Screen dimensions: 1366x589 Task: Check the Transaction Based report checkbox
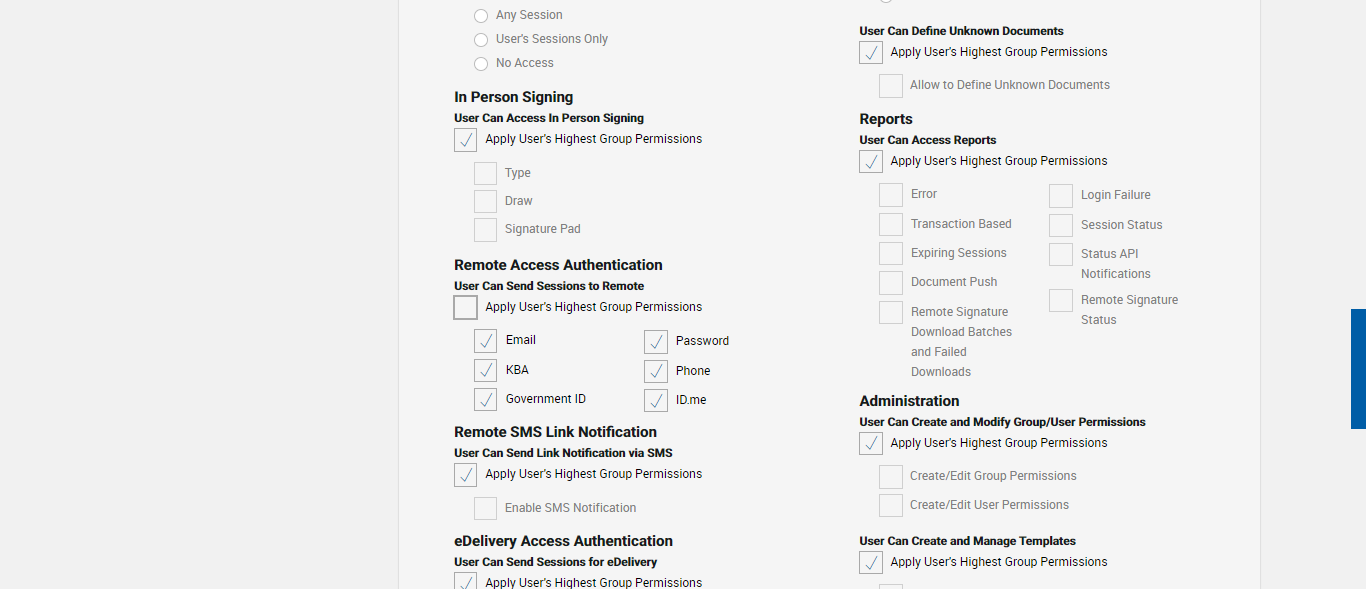(x=891, y=225)
